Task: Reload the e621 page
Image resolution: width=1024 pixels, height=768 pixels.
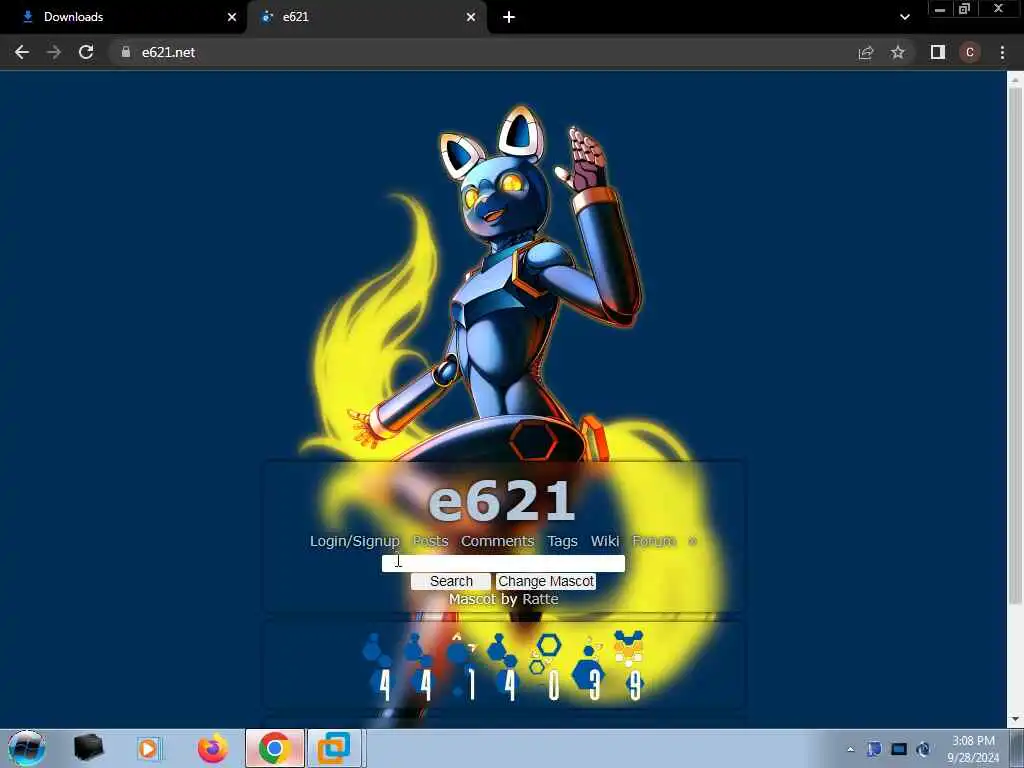Action: coord(86,52)
